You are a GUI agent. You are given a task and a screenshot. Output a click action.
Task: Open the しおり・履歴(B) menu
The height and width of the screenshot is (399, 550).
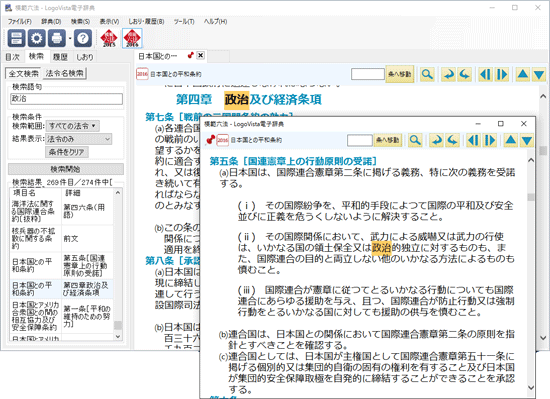coord(146,21)
